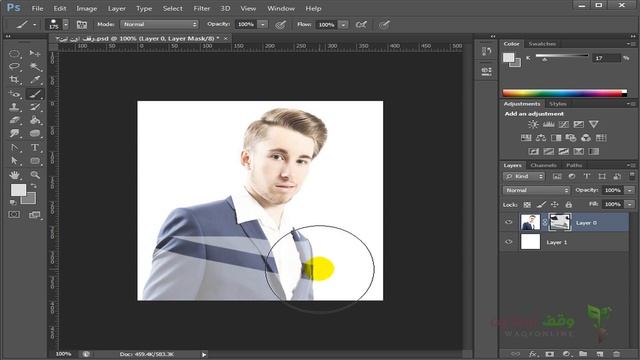The width and height of the screenshot is (640, 360).
Task: Toggle lock all padlock icon
Action: click(x=569, y=204)
